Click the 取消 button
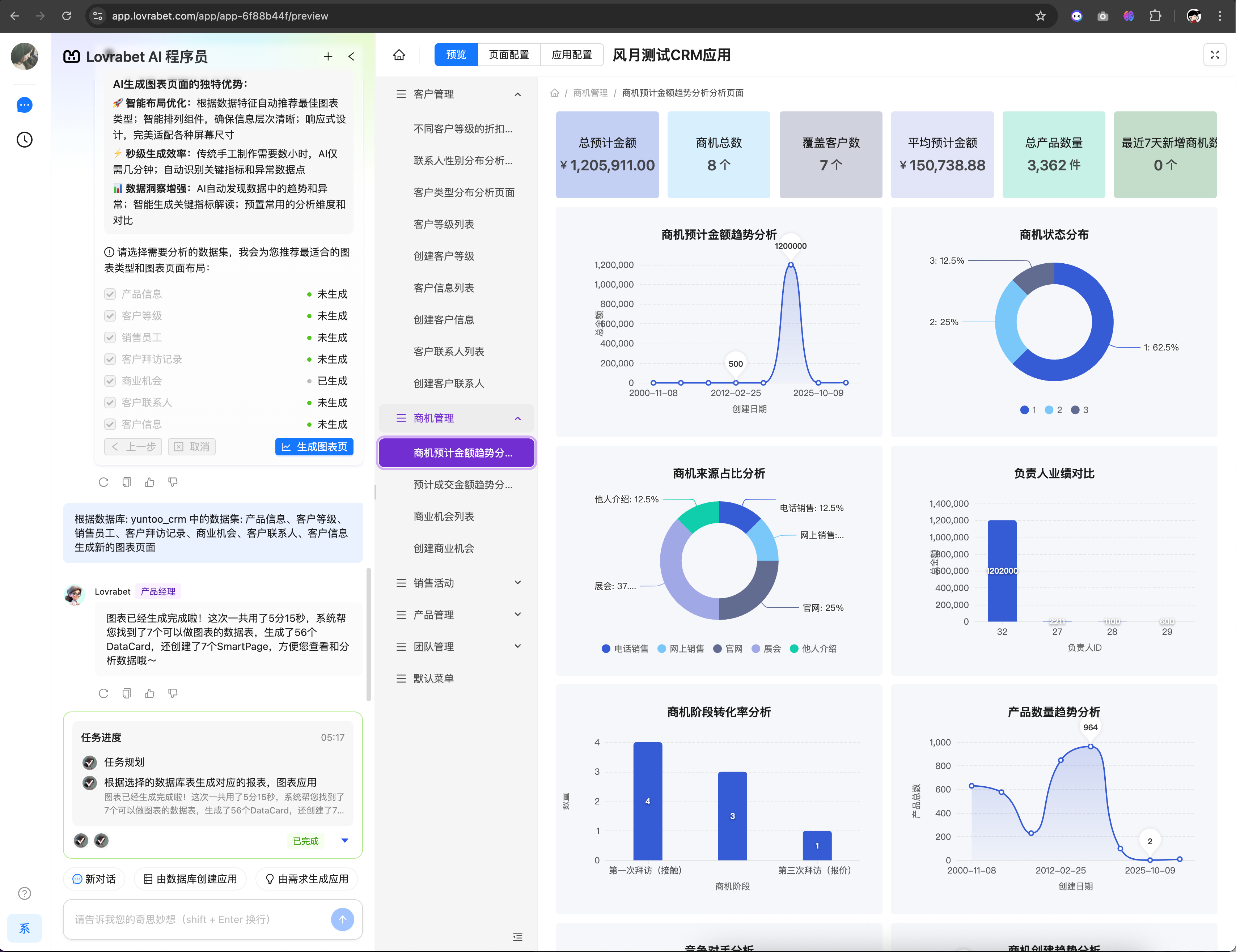 (191, 447)
